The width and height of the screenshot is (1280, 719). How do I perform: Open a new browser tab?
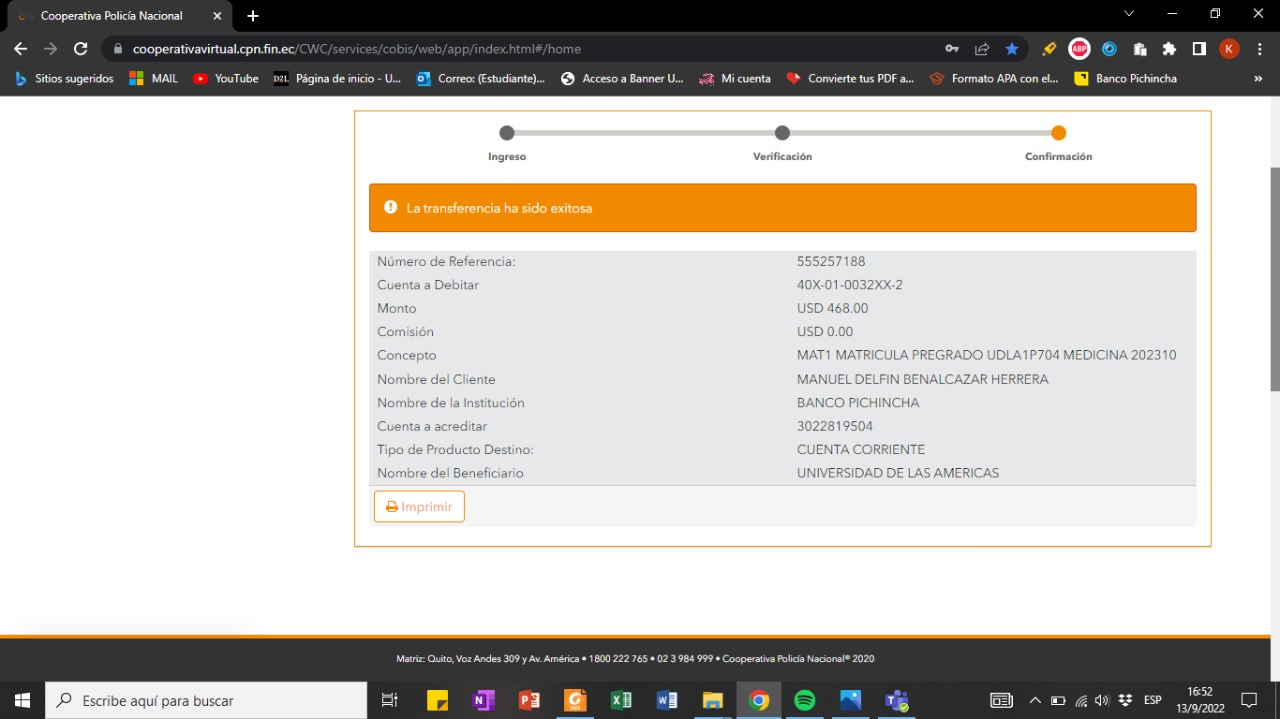pos(253,16)
